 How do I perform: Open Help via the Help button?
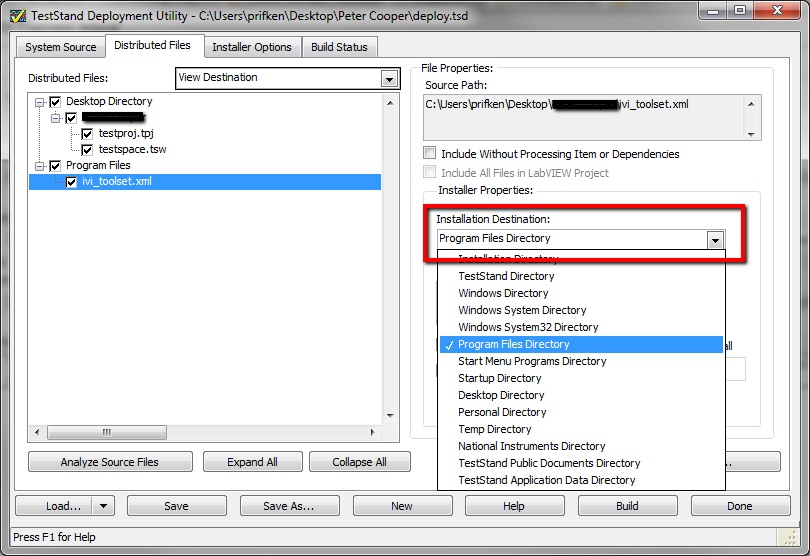click(x=515, y=506)
